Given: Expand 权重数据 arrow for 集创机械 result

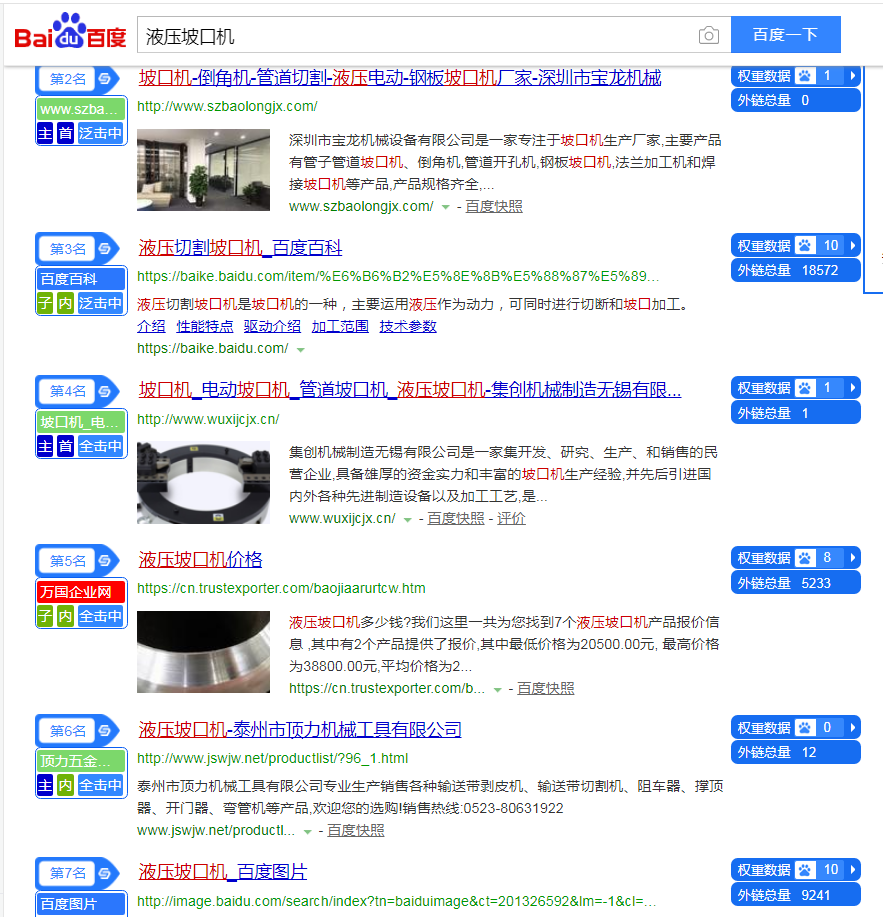Looking at the screenshot, I should pos(853,388).
